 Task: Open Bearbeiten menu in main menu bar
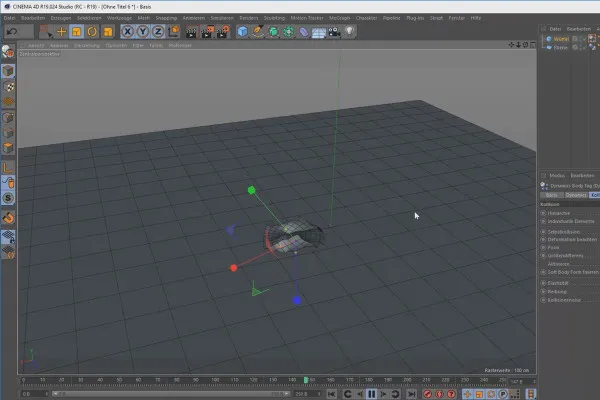(33, 18)
